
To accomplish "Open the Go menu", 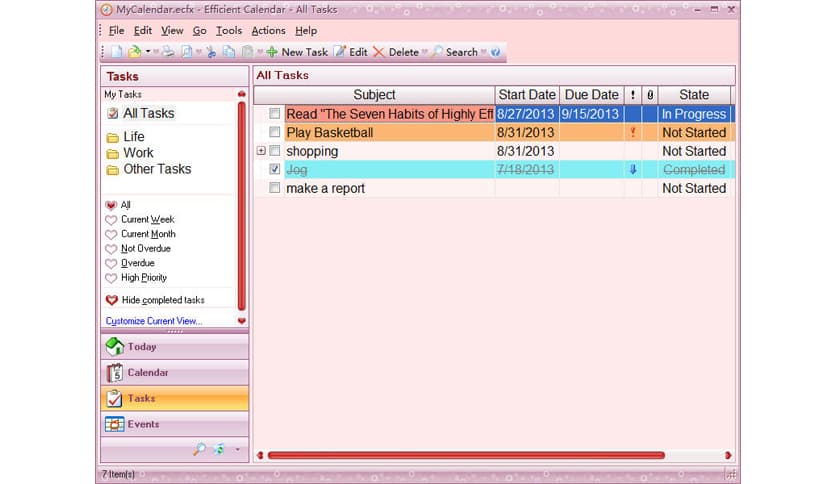I will (199, 30).
